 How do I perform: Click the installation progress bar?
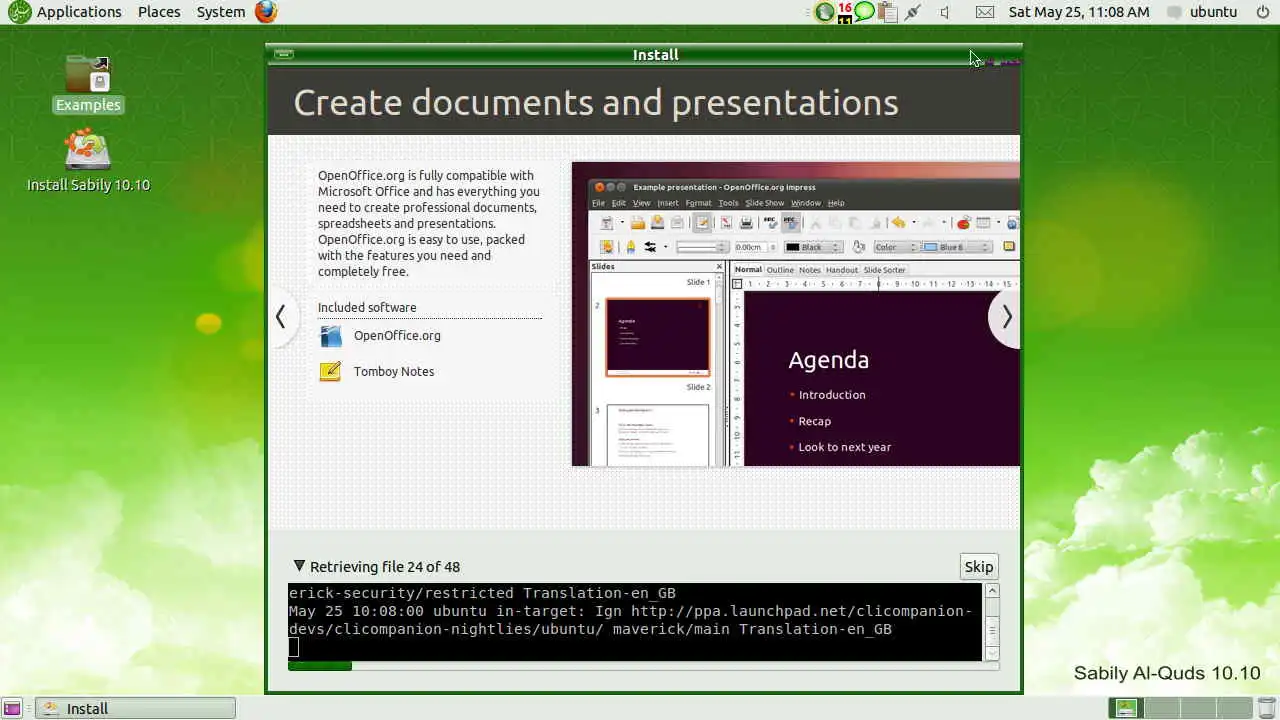coord(643,666)
